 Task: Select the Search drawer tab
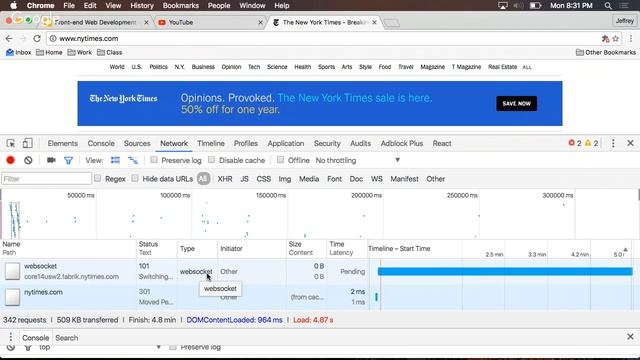(67, 338)
